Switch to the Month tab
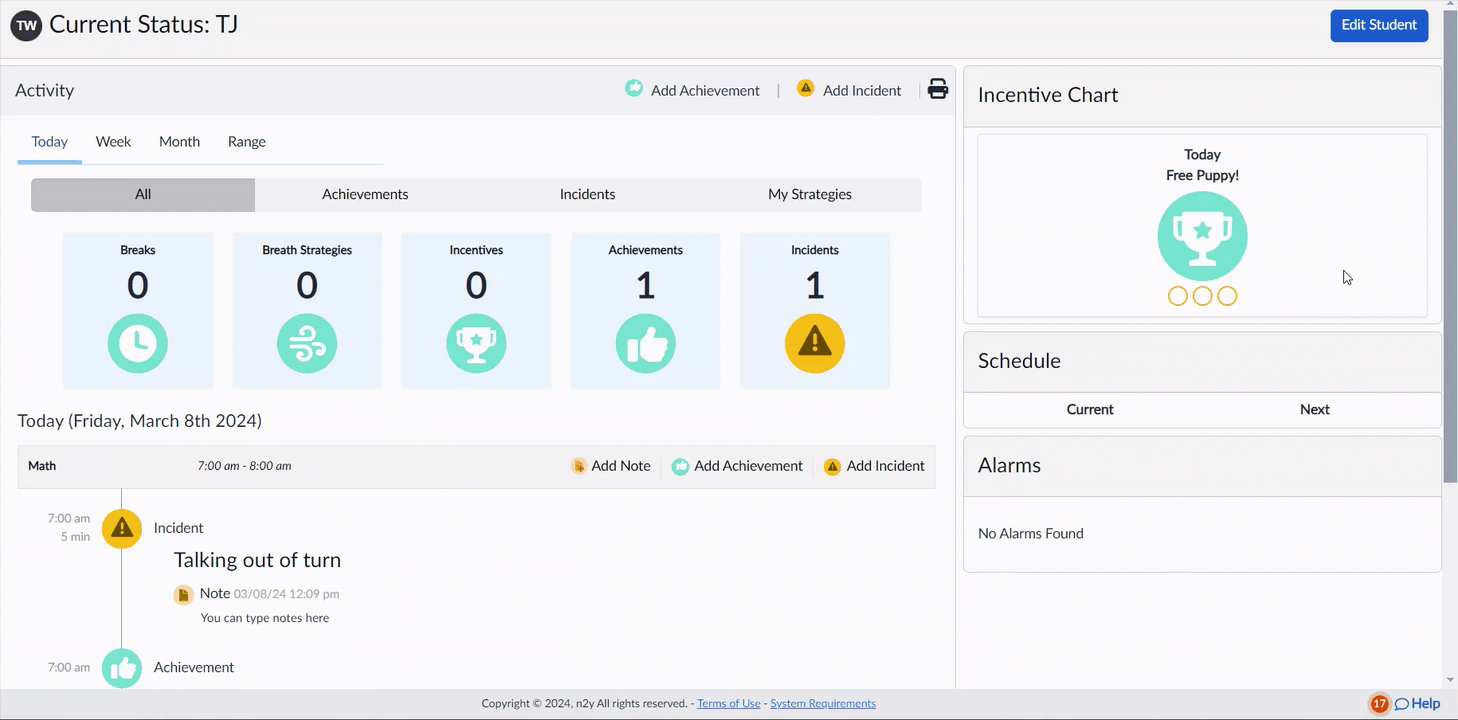 click(x=179, y=142)
